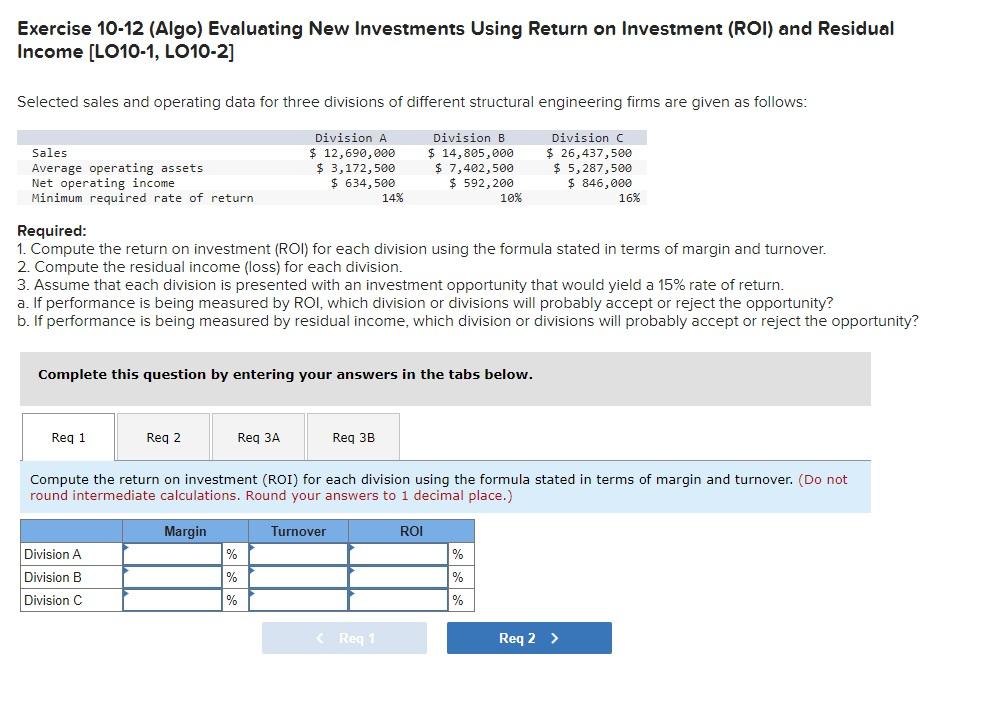Select Division C Turnover input field

[x=297, y=600]
